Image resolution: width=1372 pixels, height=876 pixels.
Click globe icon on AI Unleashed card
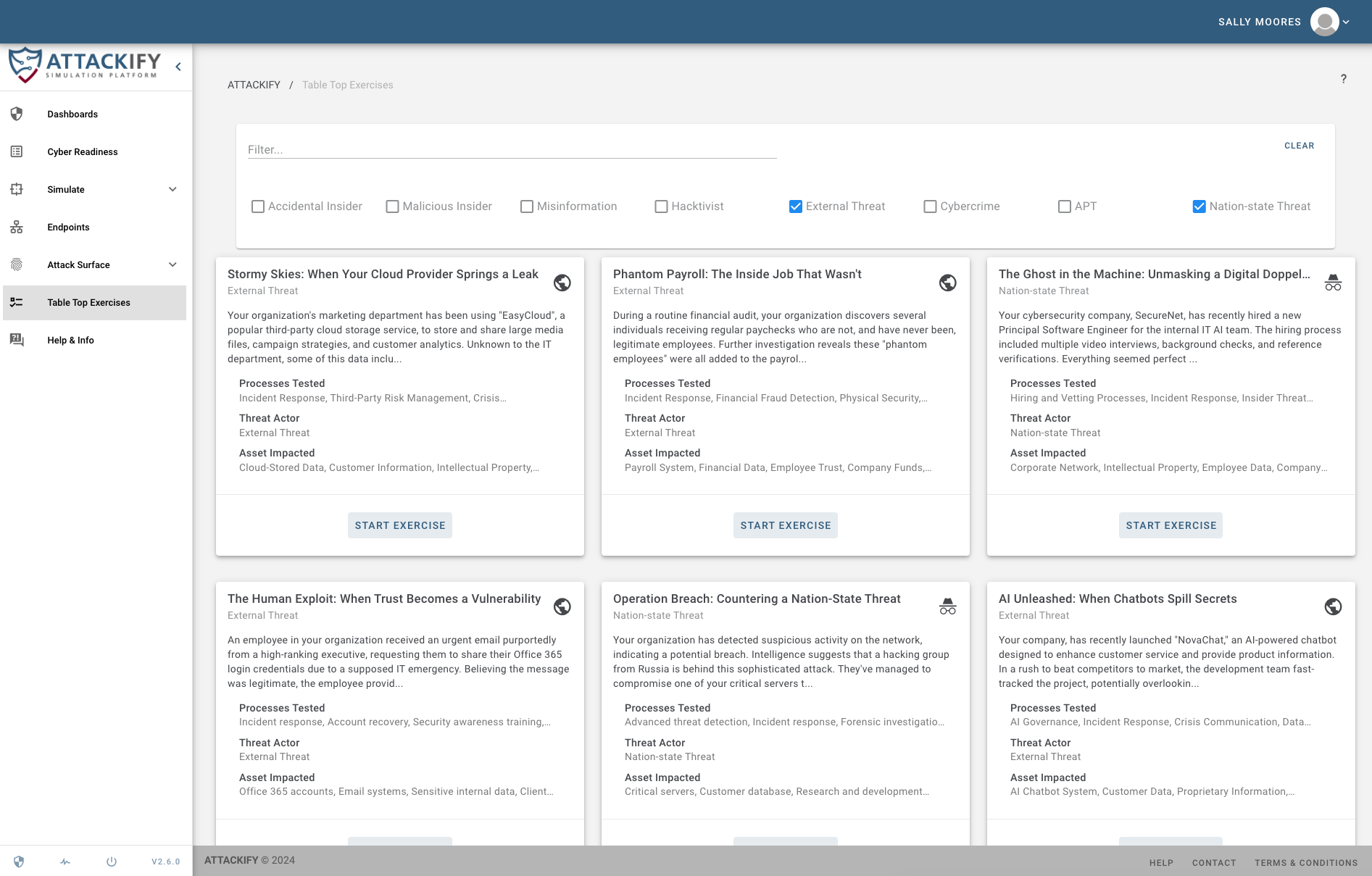(1334, 606)
